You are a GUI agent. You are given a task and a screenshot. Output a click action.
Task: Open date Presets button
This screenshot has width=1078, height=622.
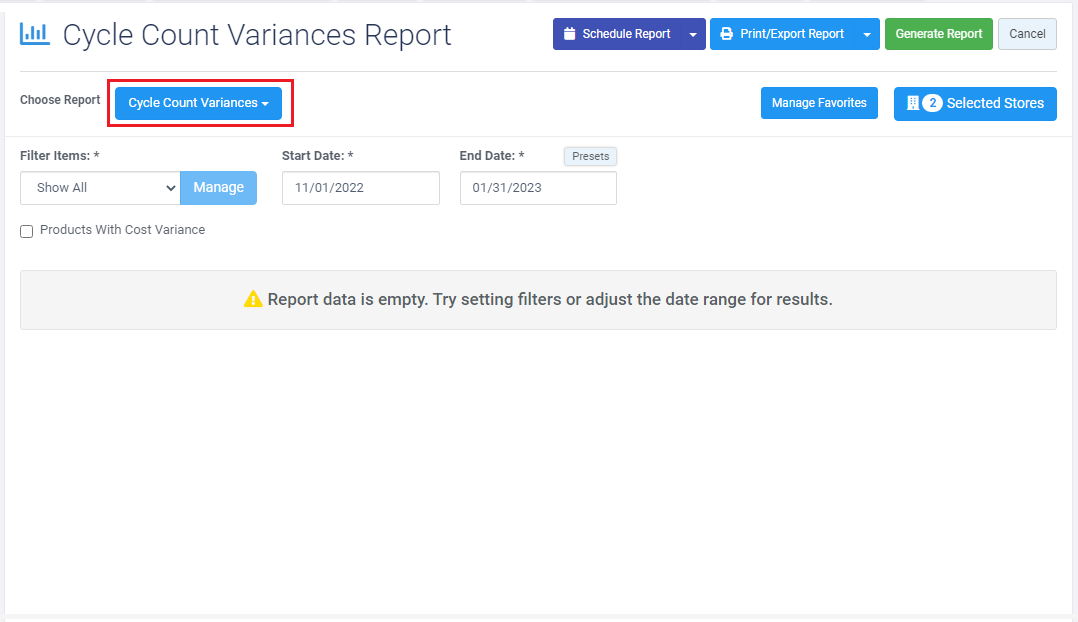[590, 156]
